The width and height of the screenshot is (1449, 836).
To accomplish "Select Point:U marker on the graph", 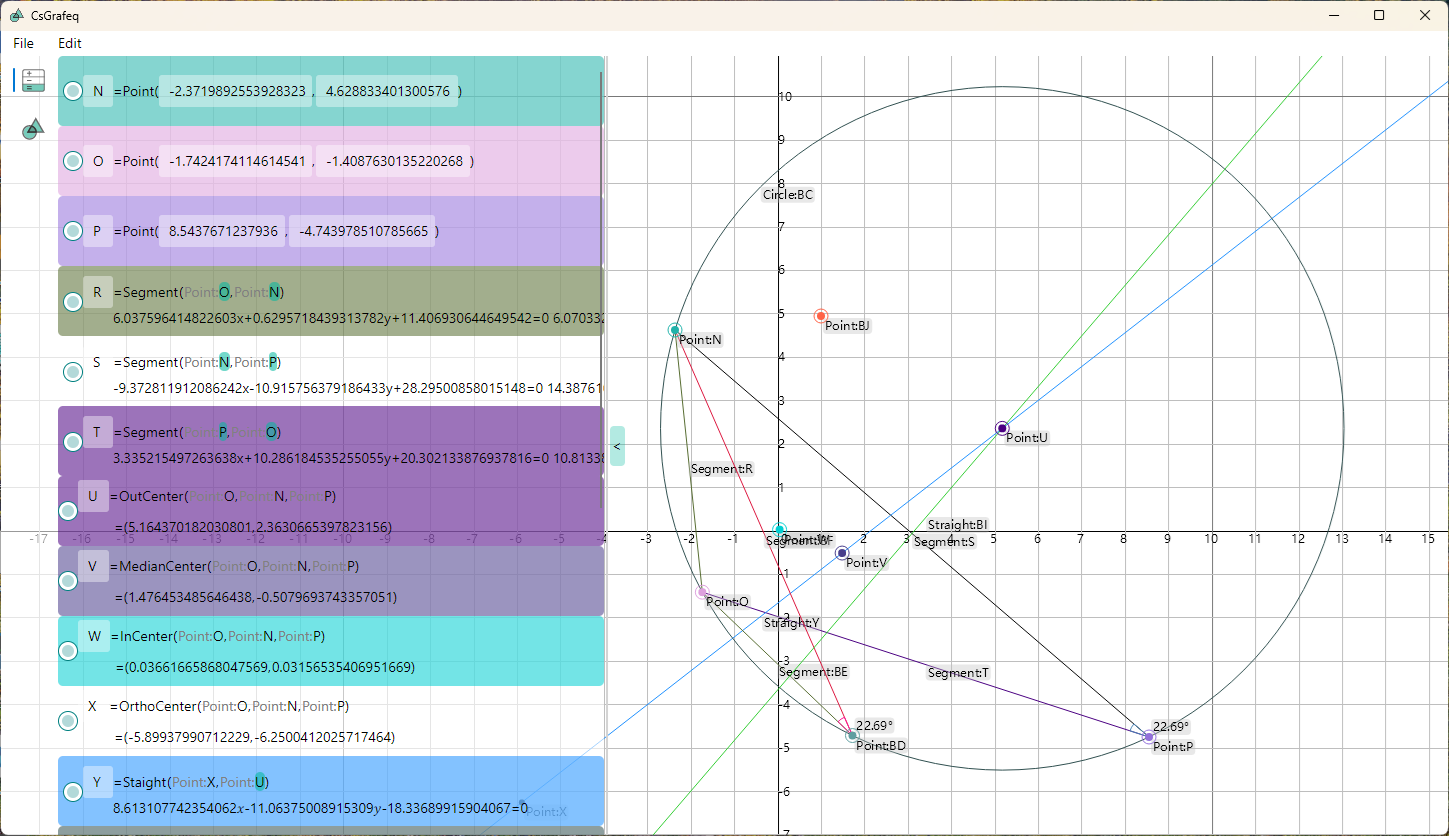I will coord(1002,429).
